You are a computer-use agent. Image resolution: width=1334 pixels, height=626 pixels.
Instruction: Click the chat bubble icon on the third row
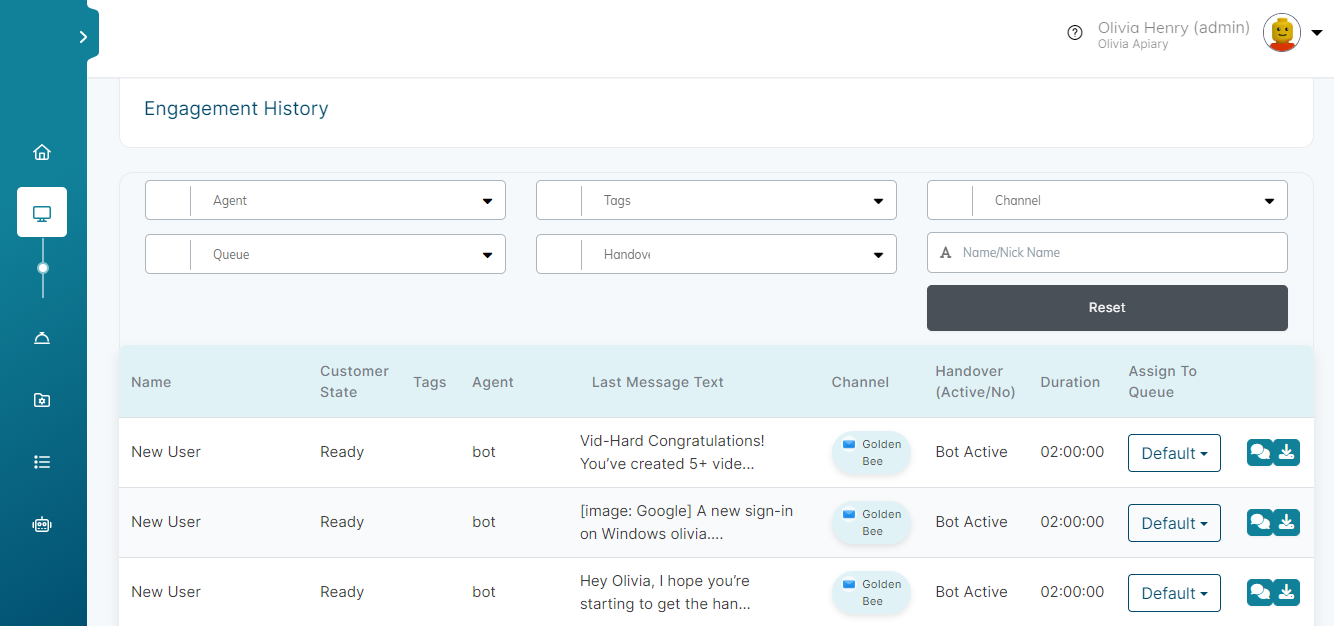(x=1259, y=592)
